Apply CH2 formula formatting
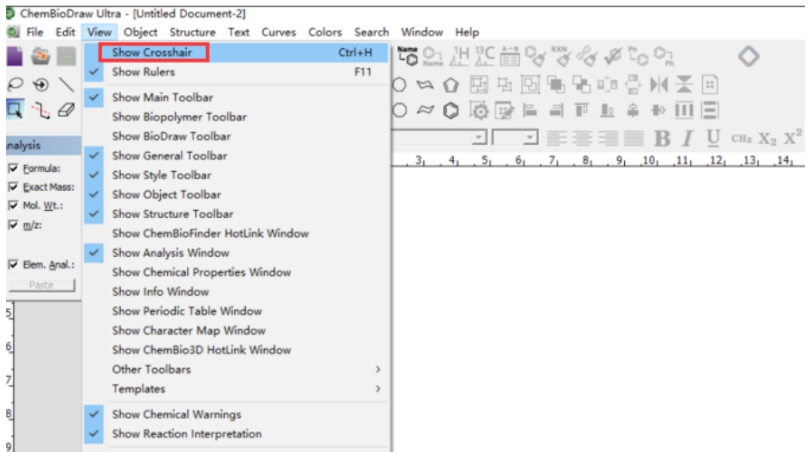The image size is (810, 452). (x=741, y=138)
